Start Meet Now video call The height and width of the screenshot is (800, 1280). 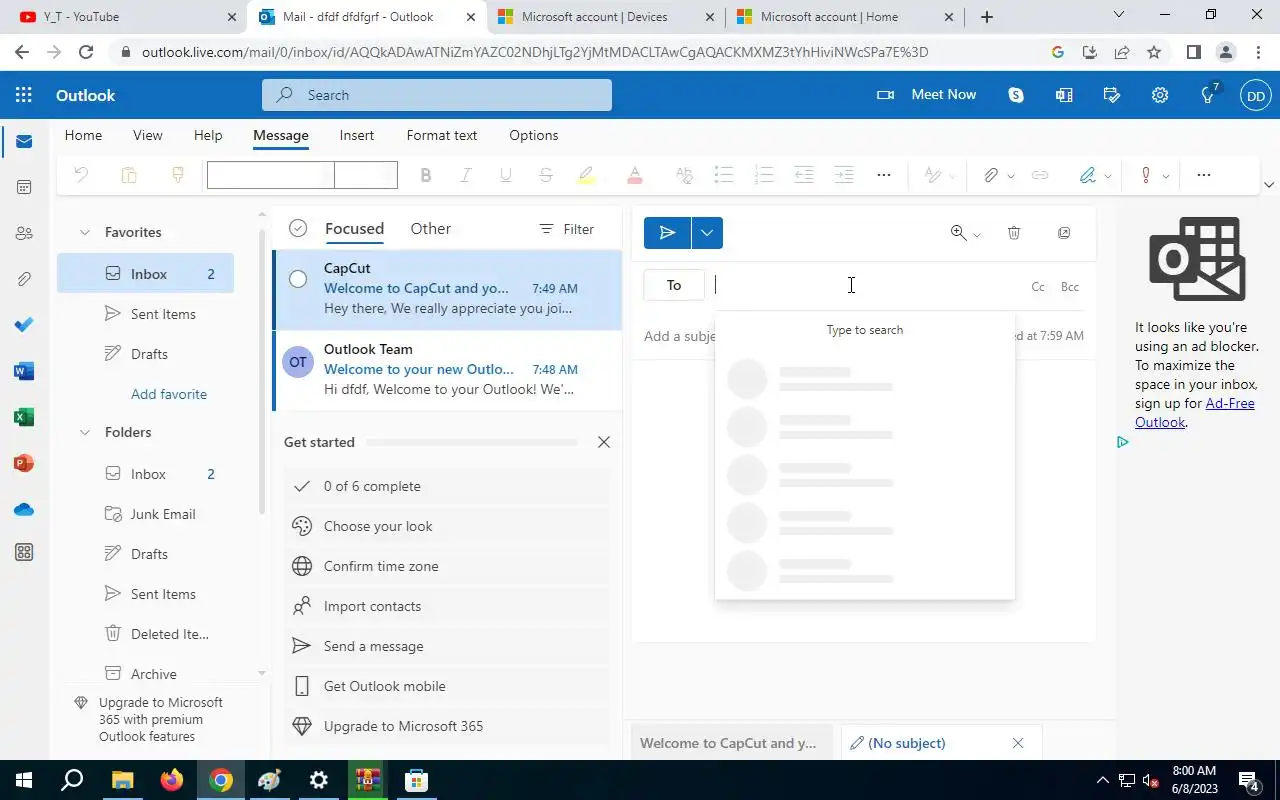point(927,95)
